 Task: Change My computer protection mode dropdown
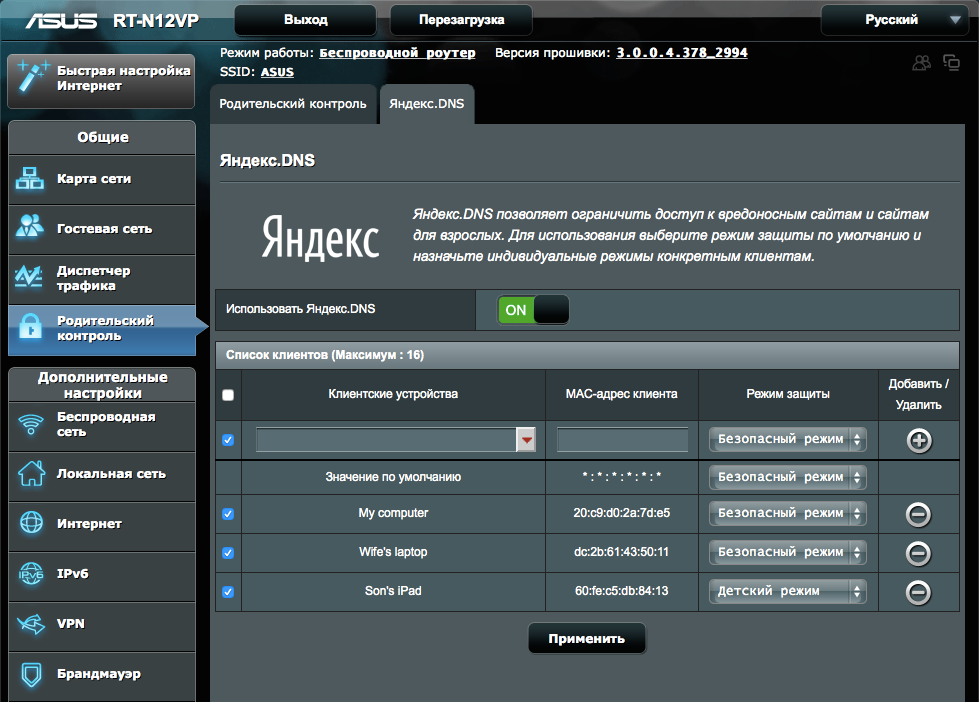[788, 513]
